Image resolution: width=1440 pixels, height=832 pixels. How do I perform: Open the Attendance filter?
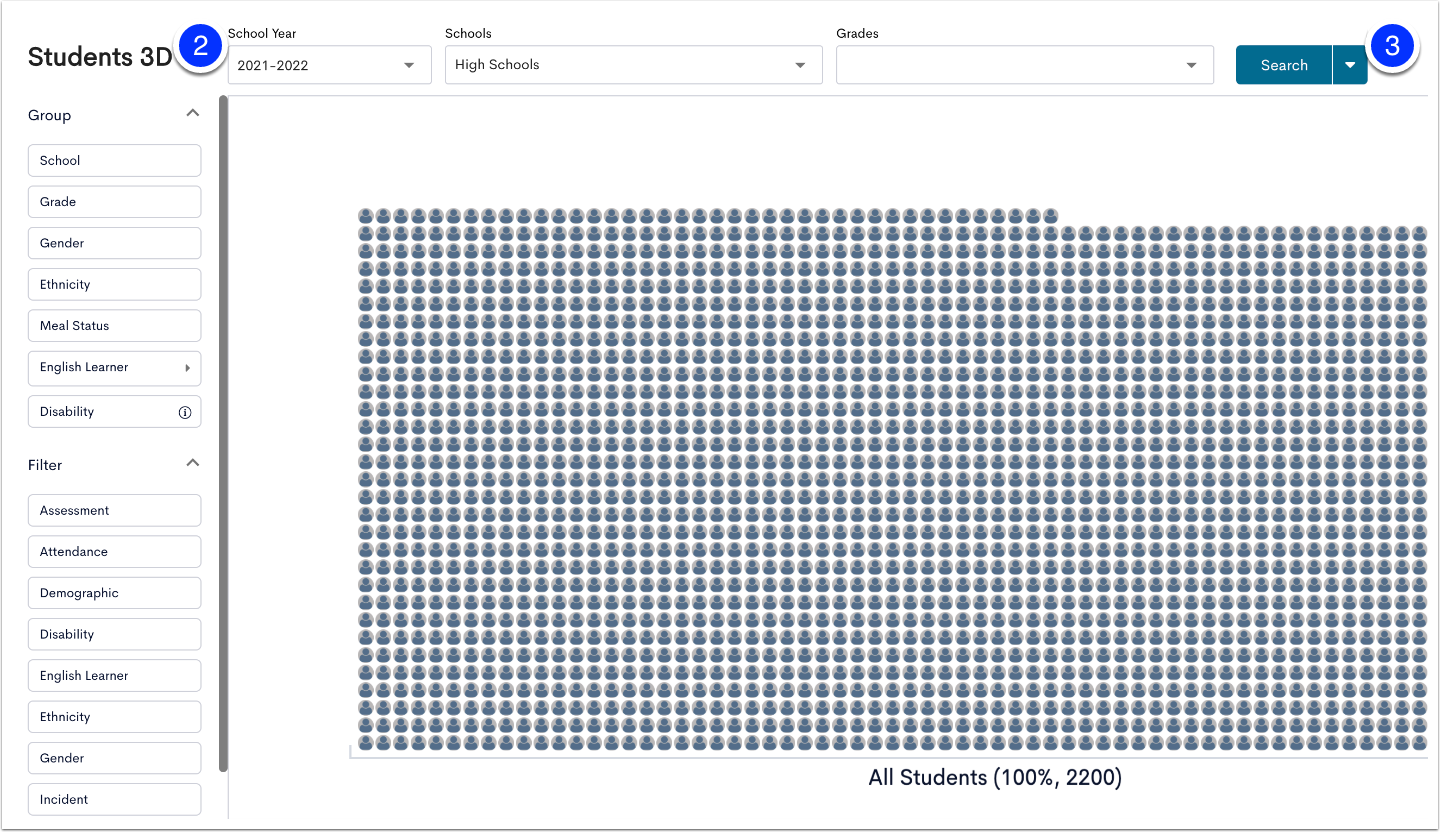click(115, 552)
